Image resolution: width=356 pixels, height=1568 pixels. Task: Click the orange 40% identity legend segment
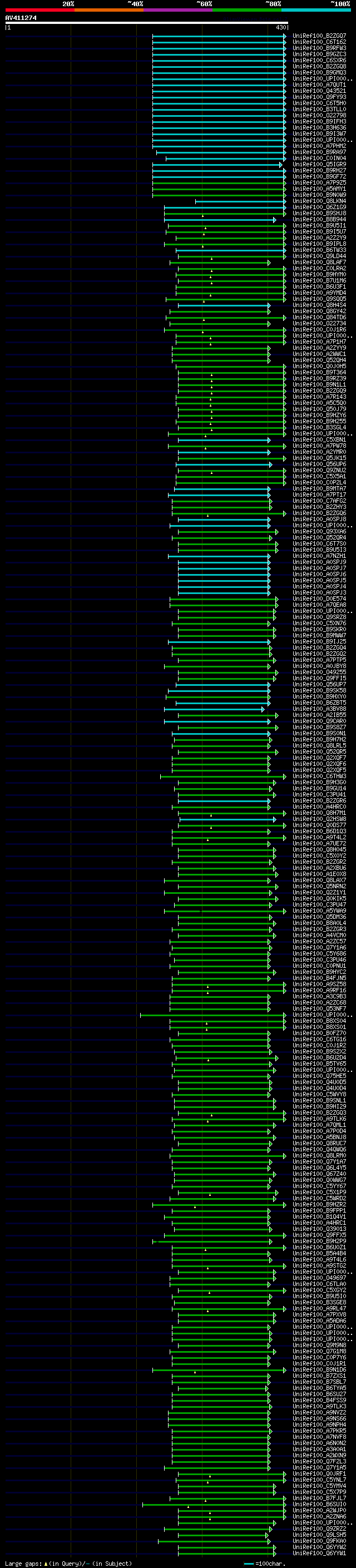pos(109,10)
